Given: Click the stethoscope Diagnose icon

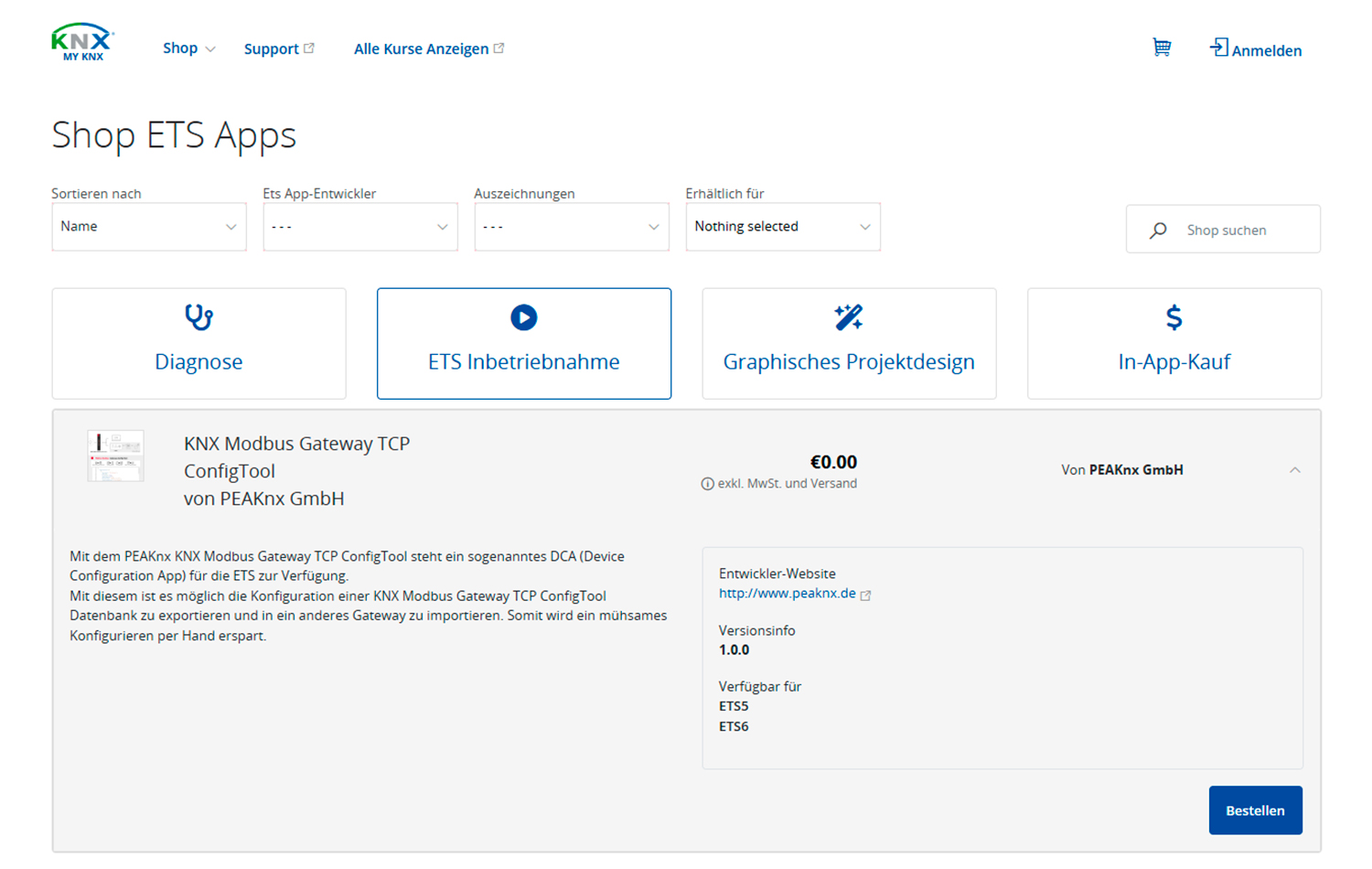Looking at the screenshot, I should click(x=198, y=317).
